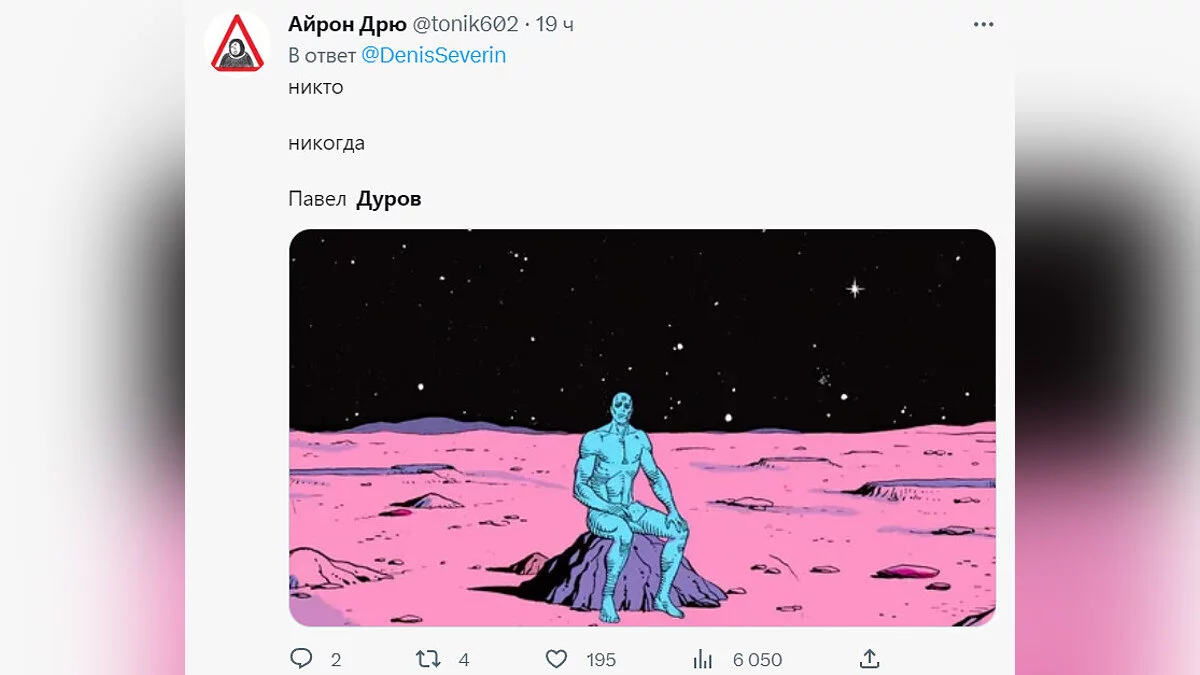
Task: Open view analytics bar chart icon
Action: [x=703, y=659]
